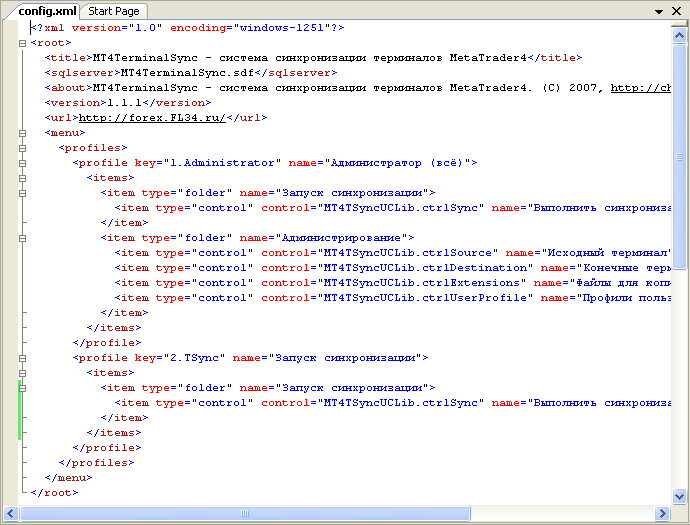This screenshot has width=690, height=525.
Task: Collapse the Администрирование folder item
Action: [22, 238]
